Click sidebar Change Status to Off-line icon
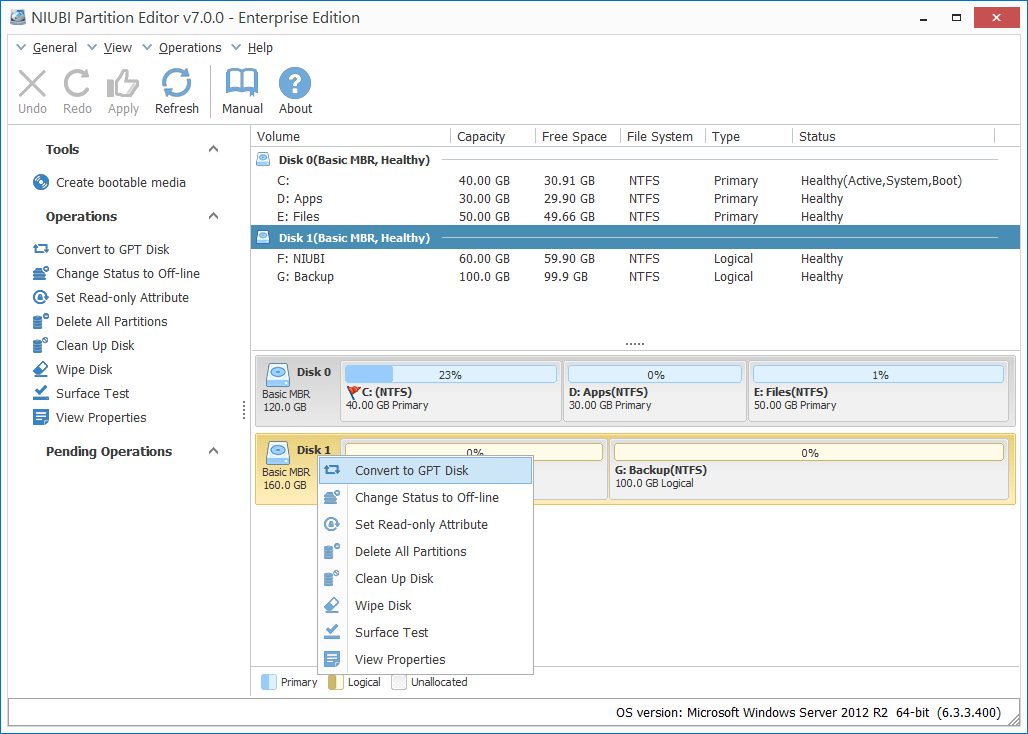The height and width of the screenshot is (734, 1028). 41,273
